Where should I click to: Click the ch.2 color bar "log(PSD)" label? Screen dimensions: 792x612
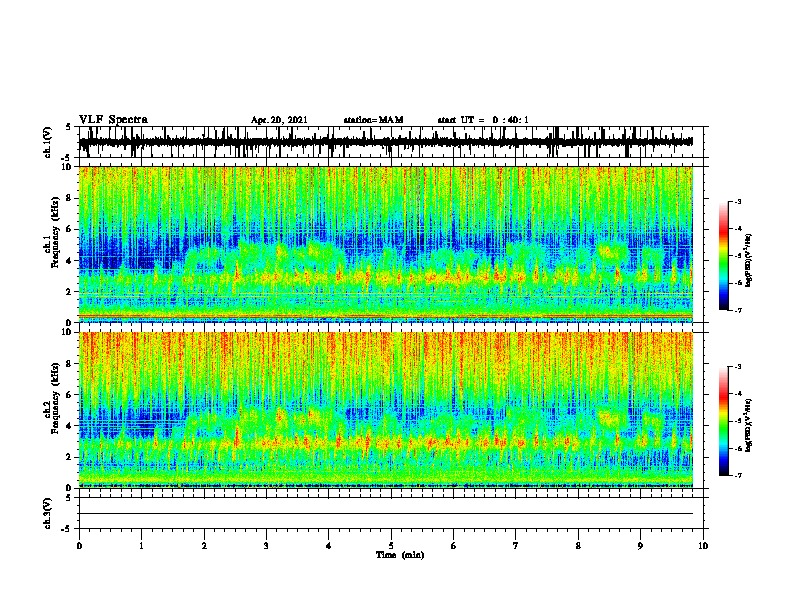coord(749,425)
